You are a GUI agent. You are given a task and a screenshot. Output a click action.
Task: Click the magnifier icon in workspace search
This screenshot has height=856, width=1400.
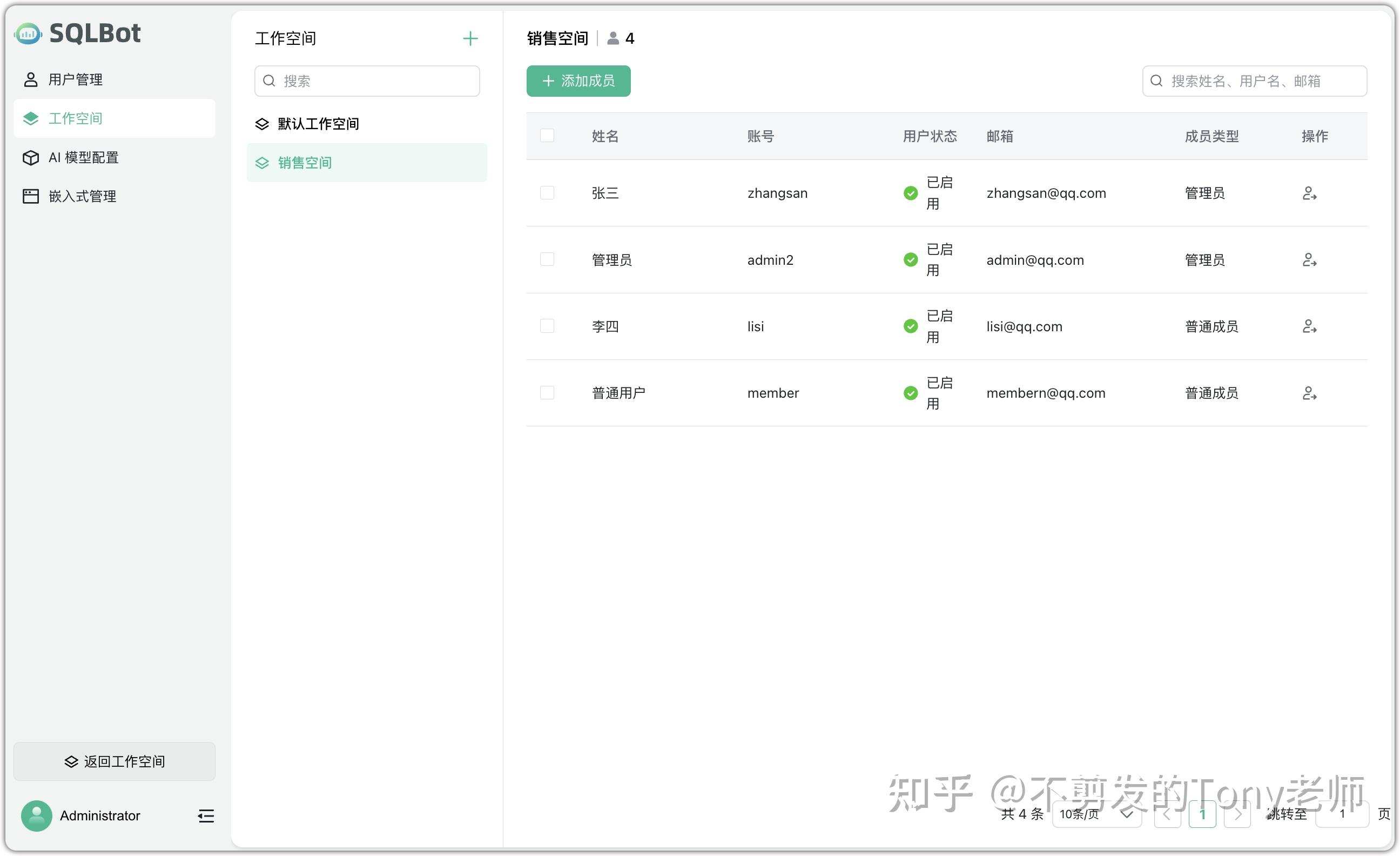pos(269,81)
